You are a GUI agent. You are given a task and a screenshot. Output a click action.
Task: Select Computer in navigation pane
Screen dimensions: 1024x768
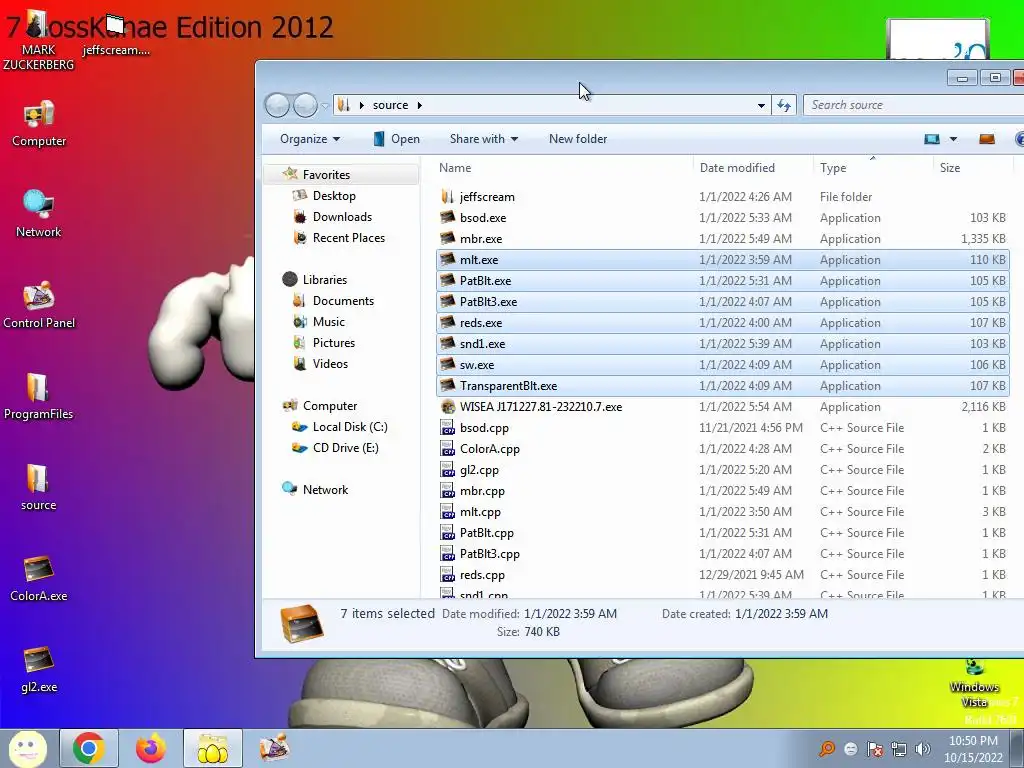pyautogui.click(x=330, y=406)
